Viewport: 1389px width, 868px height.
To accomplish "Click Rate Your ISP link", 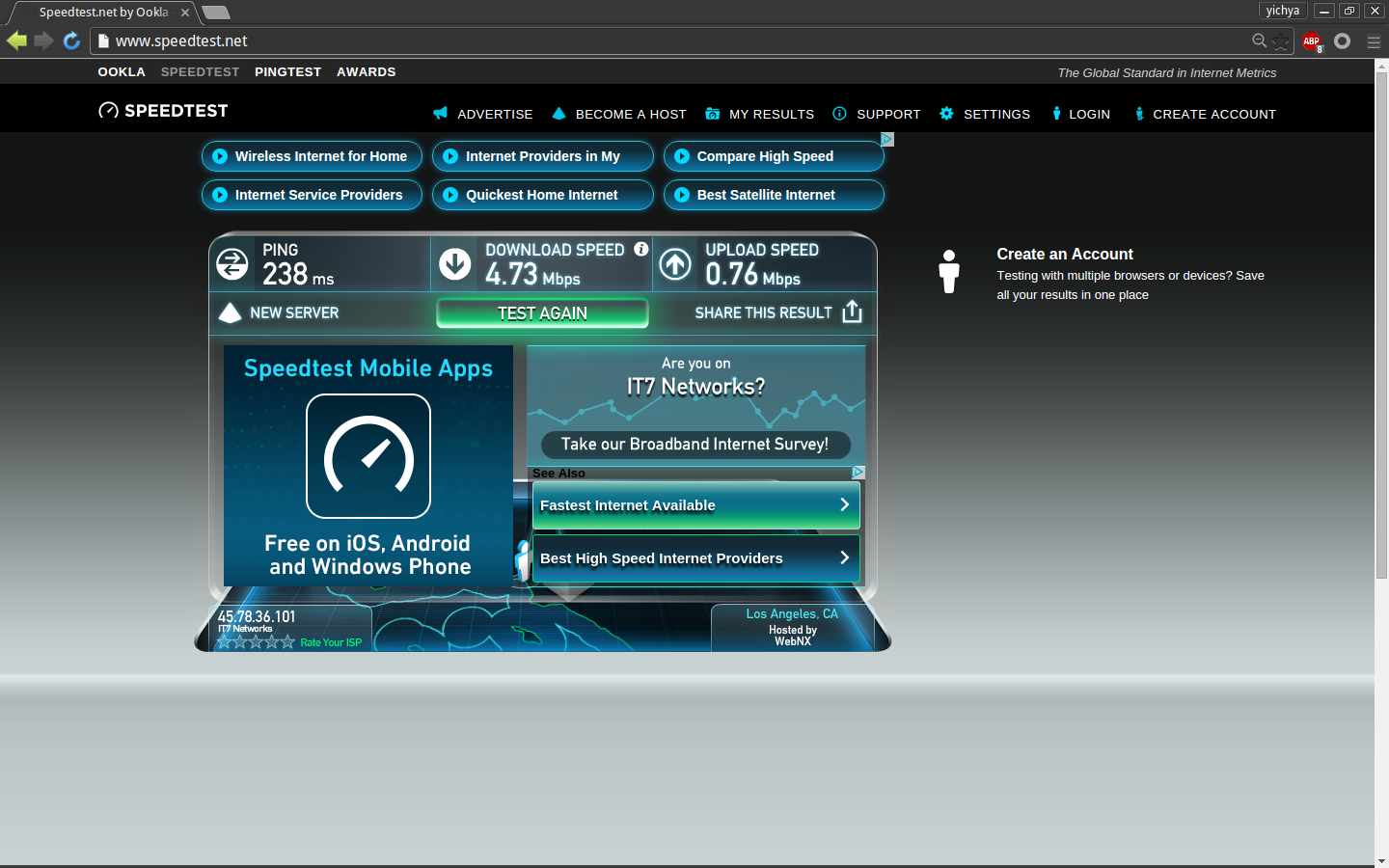I will 331,642.
